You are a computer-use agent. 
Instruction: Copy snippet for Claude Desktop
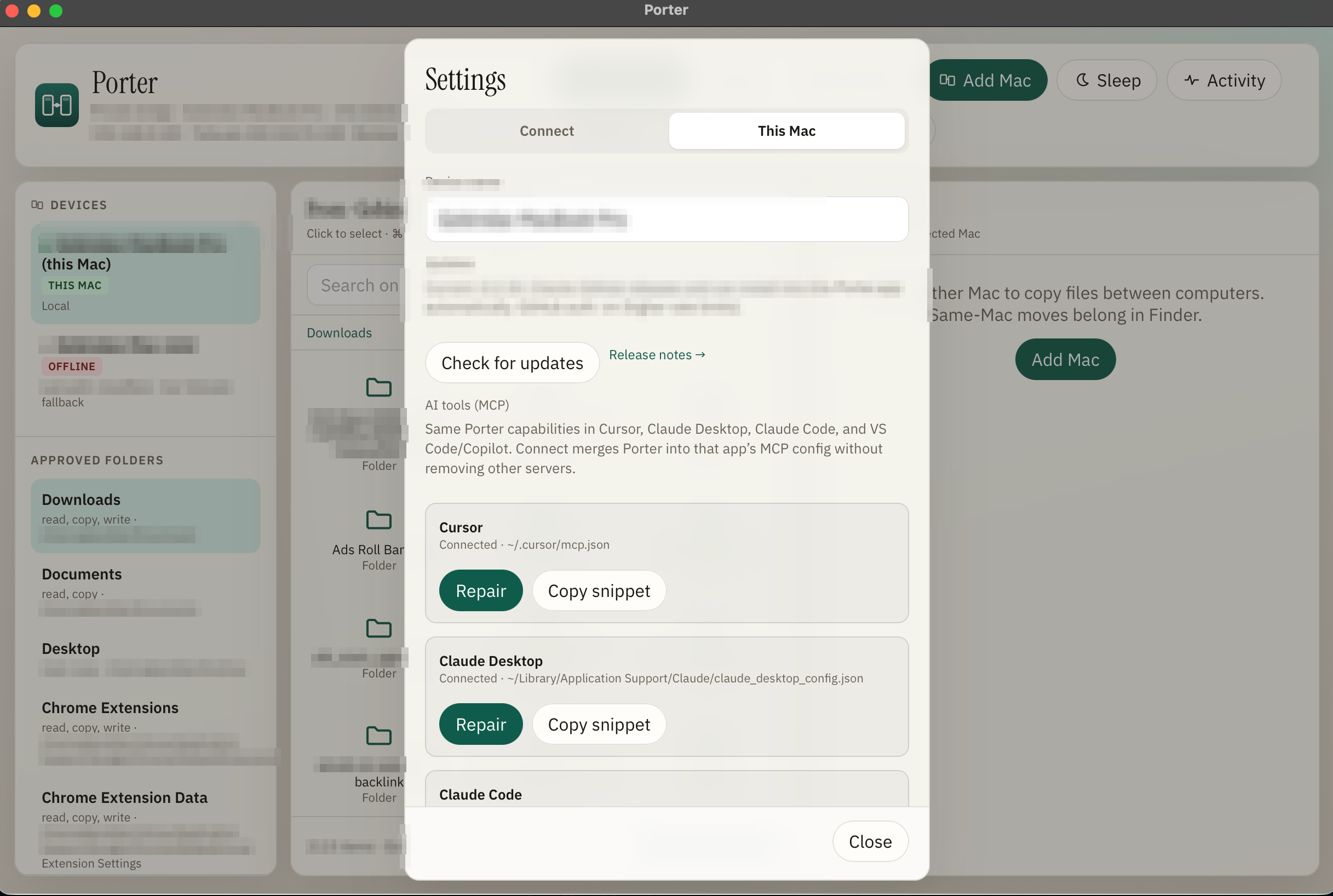click(599, 724)
